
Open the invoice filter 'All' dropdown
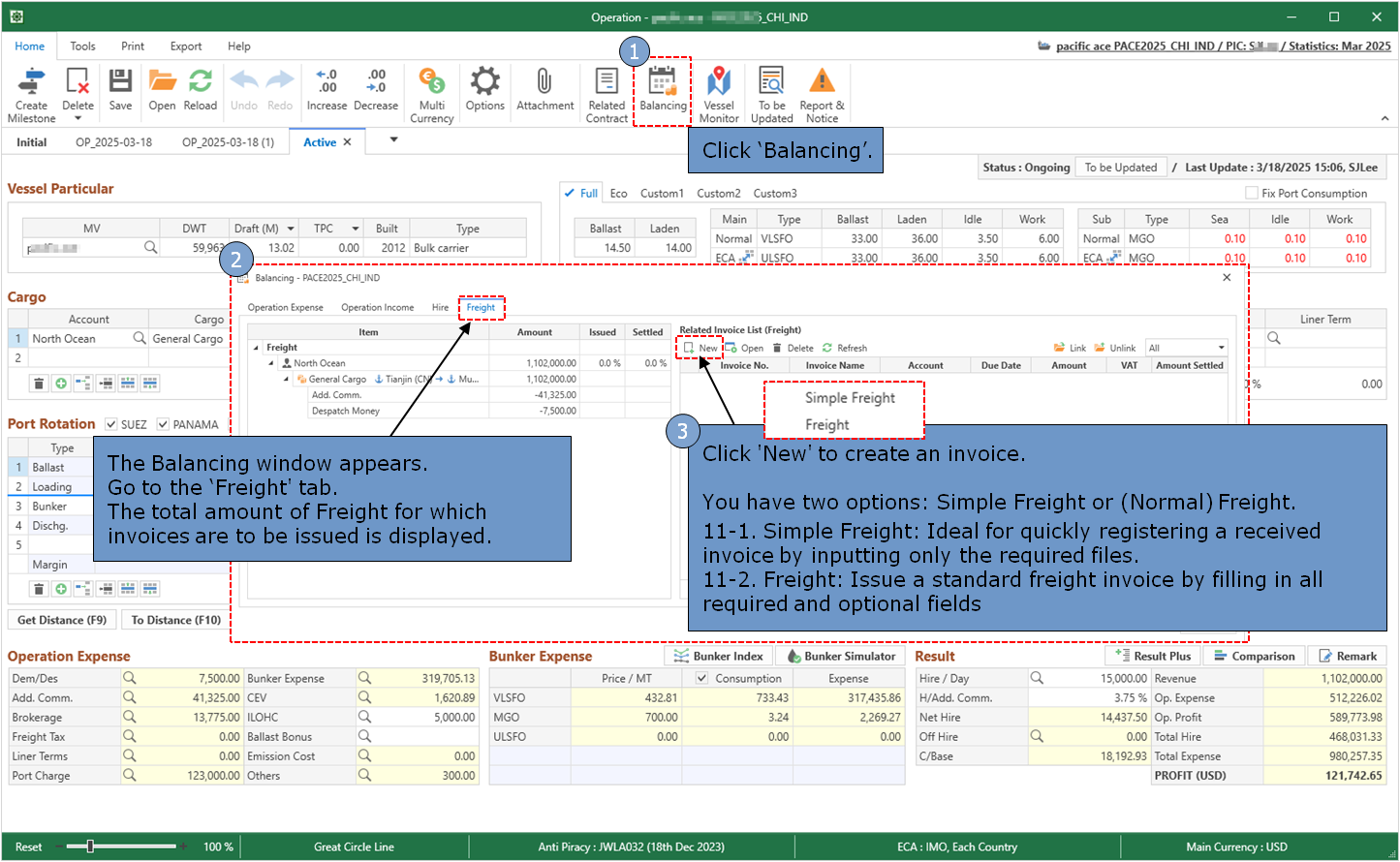point(1221,348)
